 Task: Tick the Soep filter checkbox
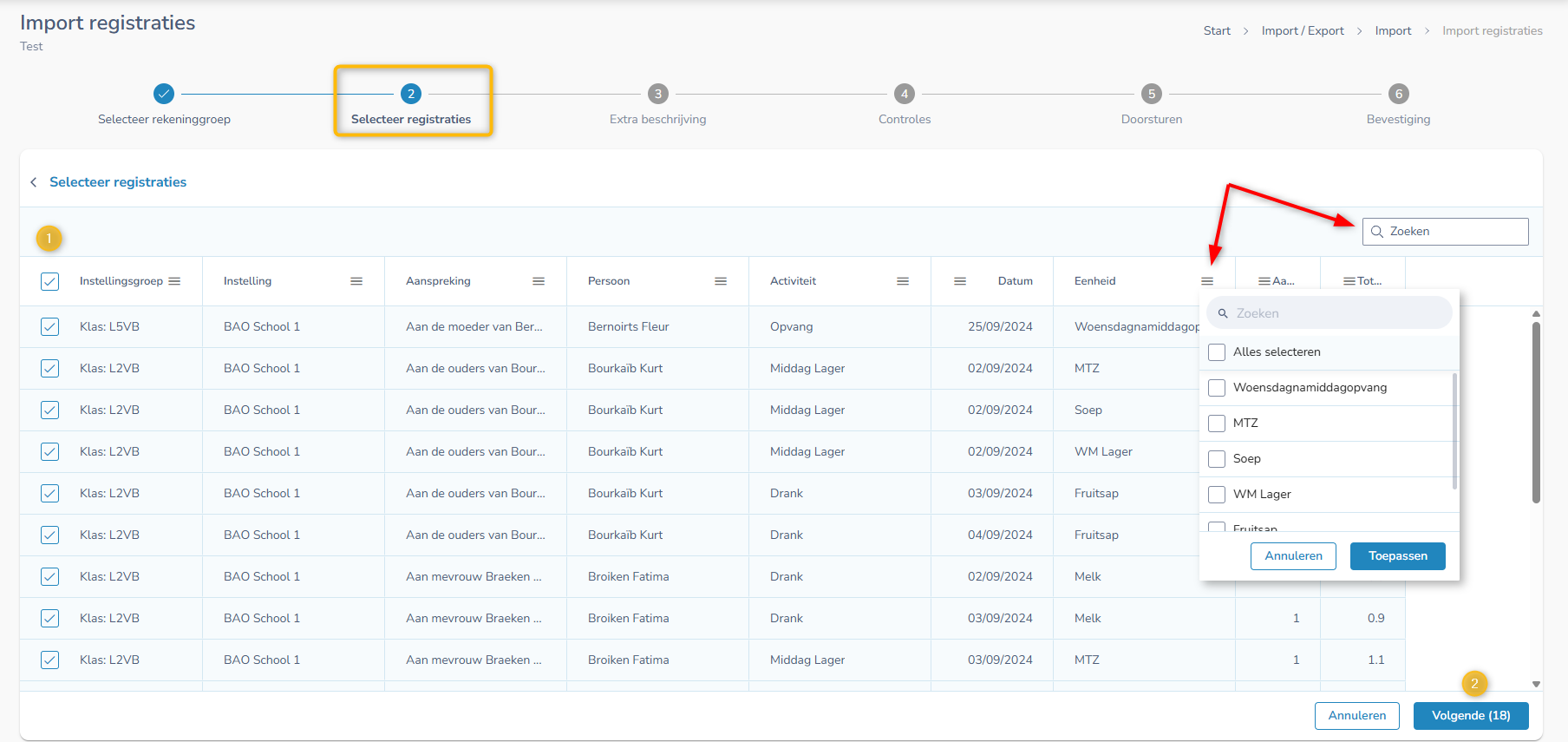point(1217,459)
